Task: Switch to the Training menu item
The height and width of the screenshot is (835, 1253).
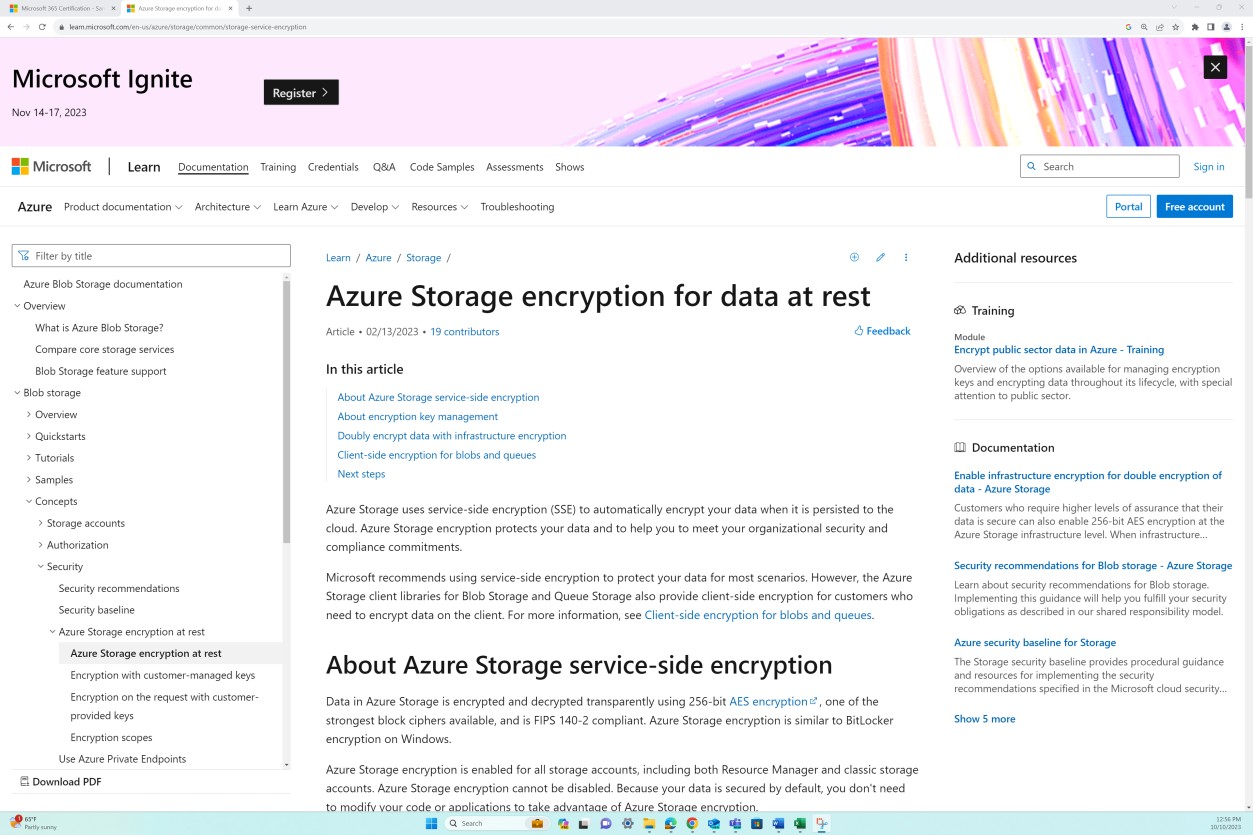Action: [x=277, y=167]
